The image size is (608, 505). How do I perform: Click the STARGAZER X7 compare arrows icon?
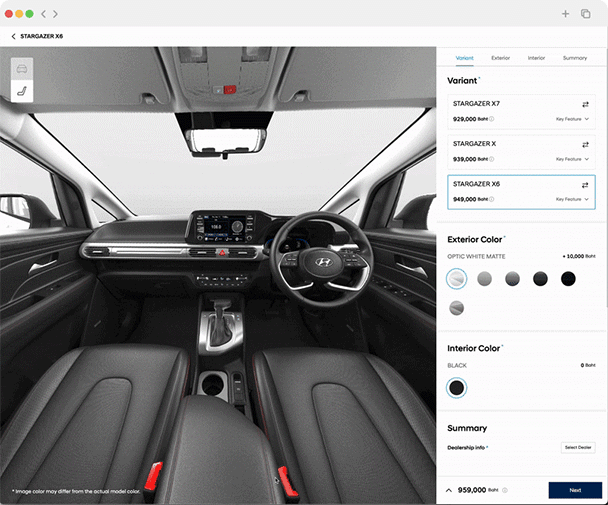pos(585,104)
